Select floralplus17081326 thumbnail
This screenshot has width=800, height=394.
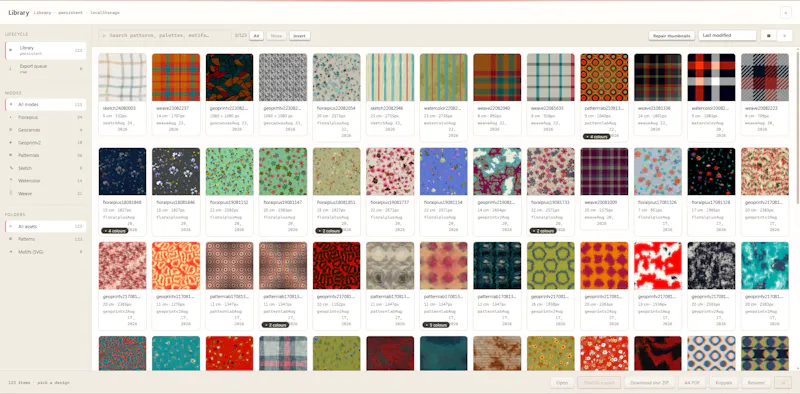658,171
